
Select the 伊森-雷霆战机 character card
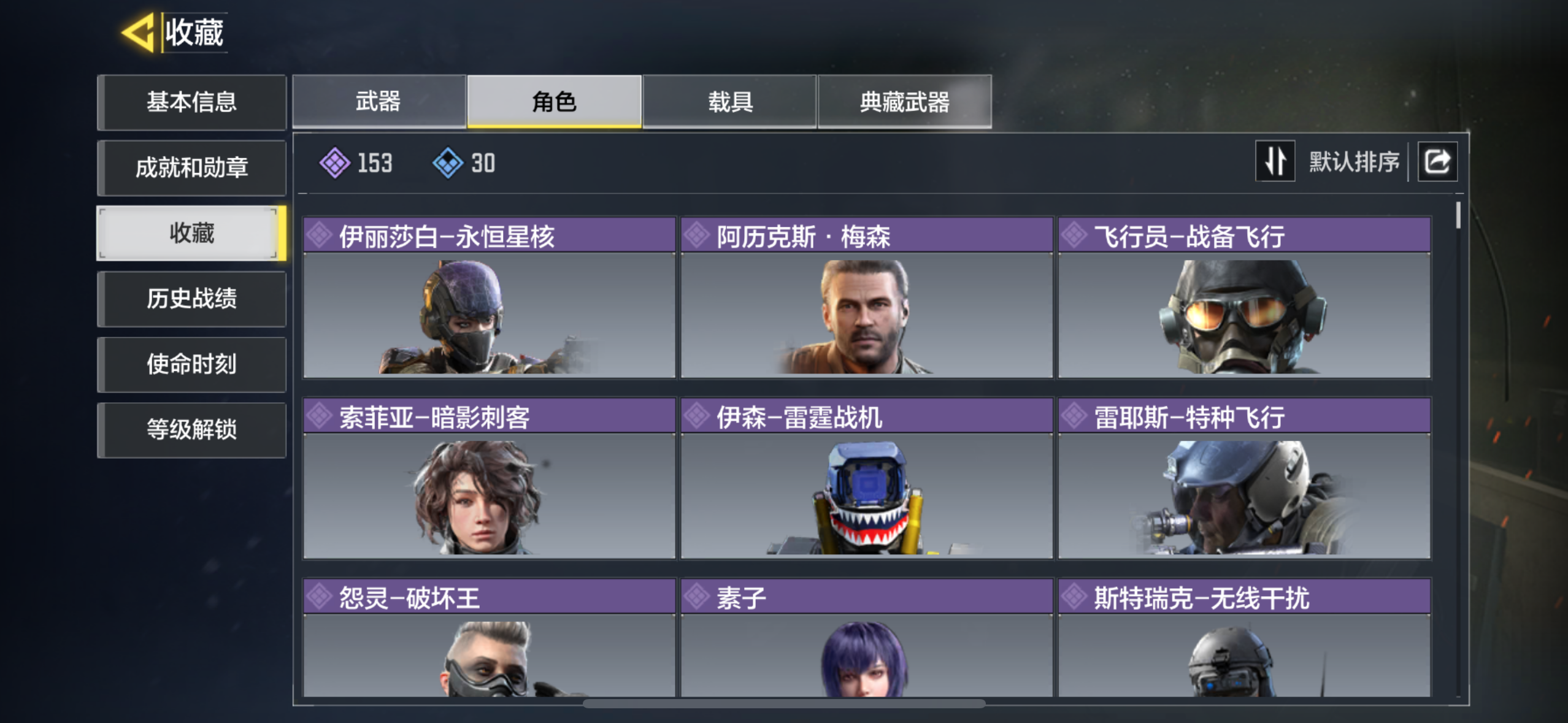pyautogui.click(x=867, y=478)
